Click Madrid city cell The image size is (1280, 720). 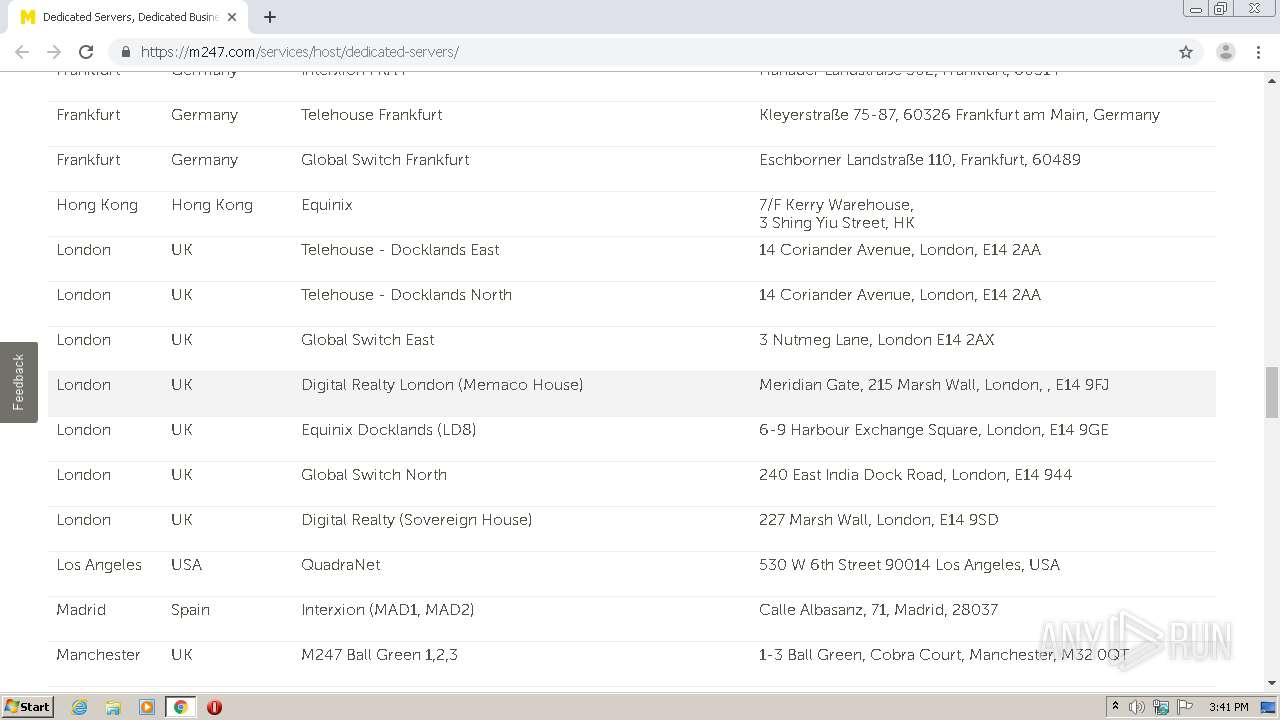pyautogui.click(x=81, y=610)
